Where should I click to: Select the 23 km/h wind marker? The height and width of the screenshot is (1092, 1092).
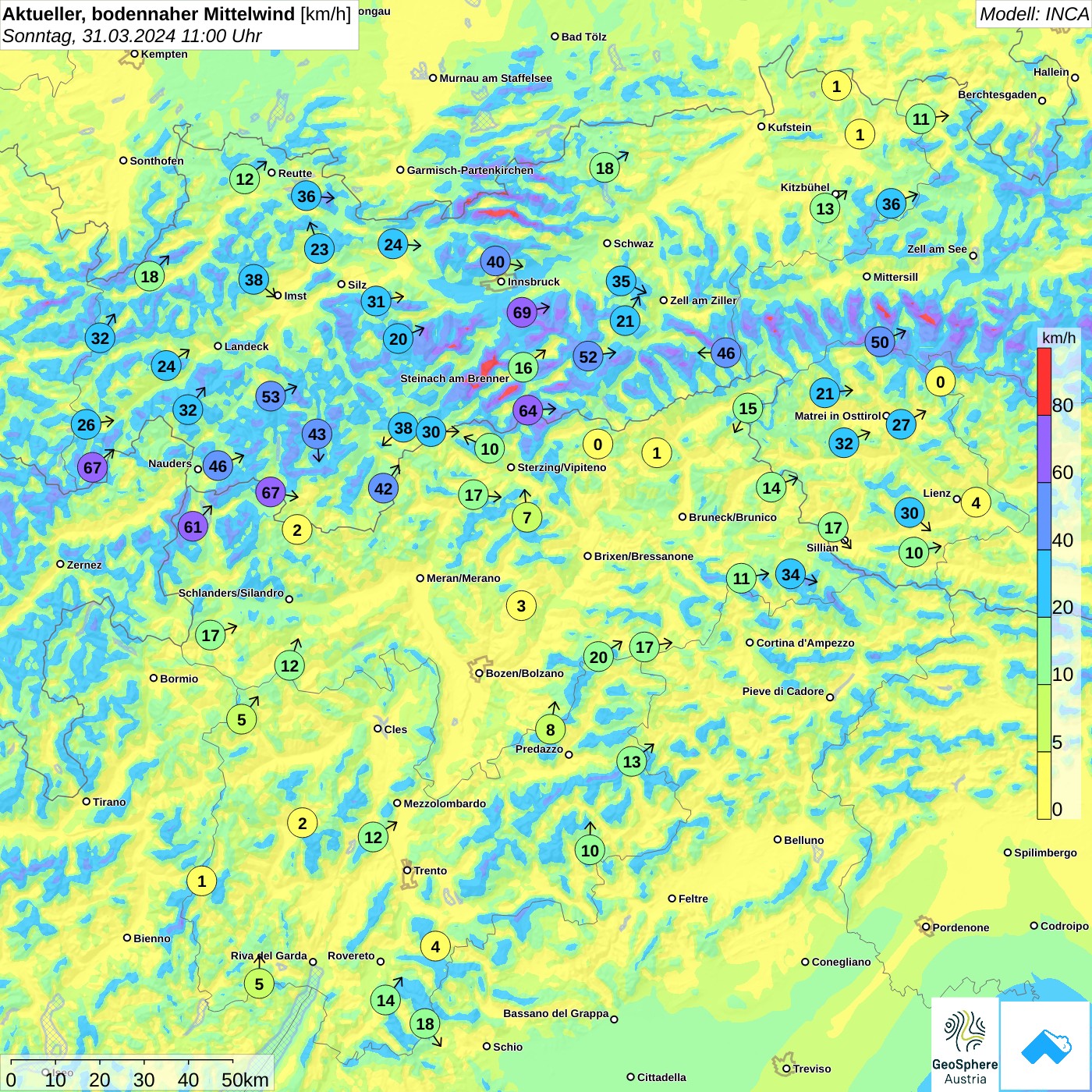(x=319, y=249)
